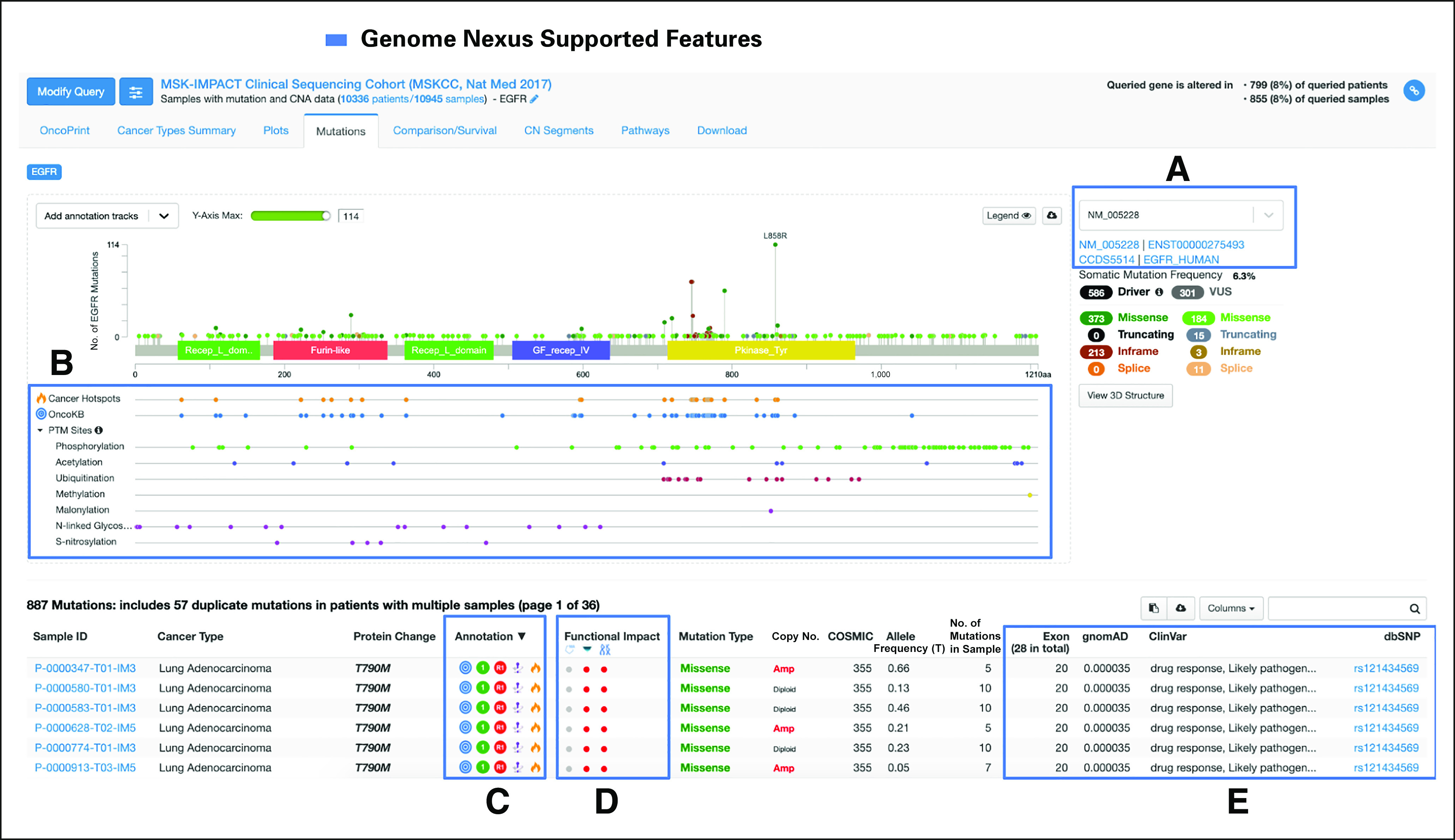Toggle the 213 driver Inframe badge

1095,352
